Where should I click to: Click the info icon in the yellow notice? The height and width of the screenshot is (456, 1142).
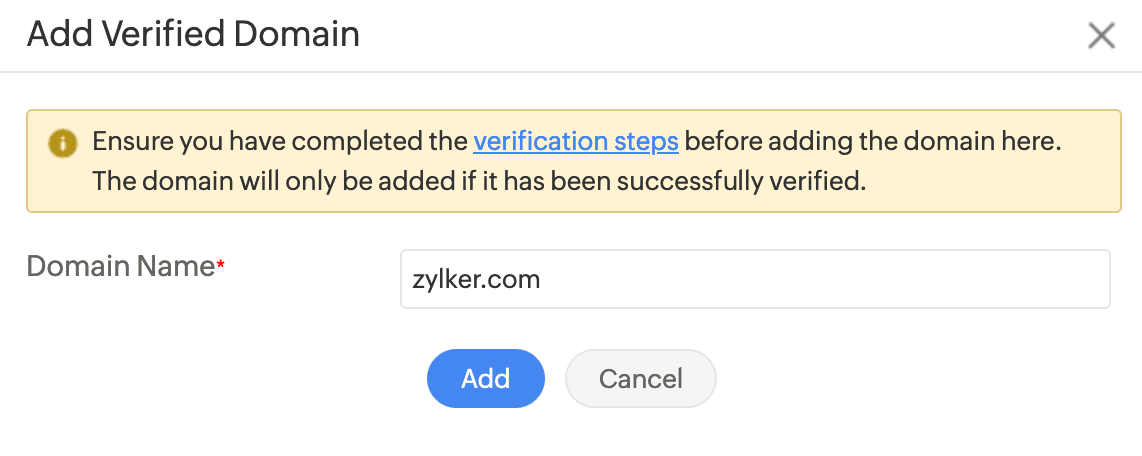click(x=62, y=143)
